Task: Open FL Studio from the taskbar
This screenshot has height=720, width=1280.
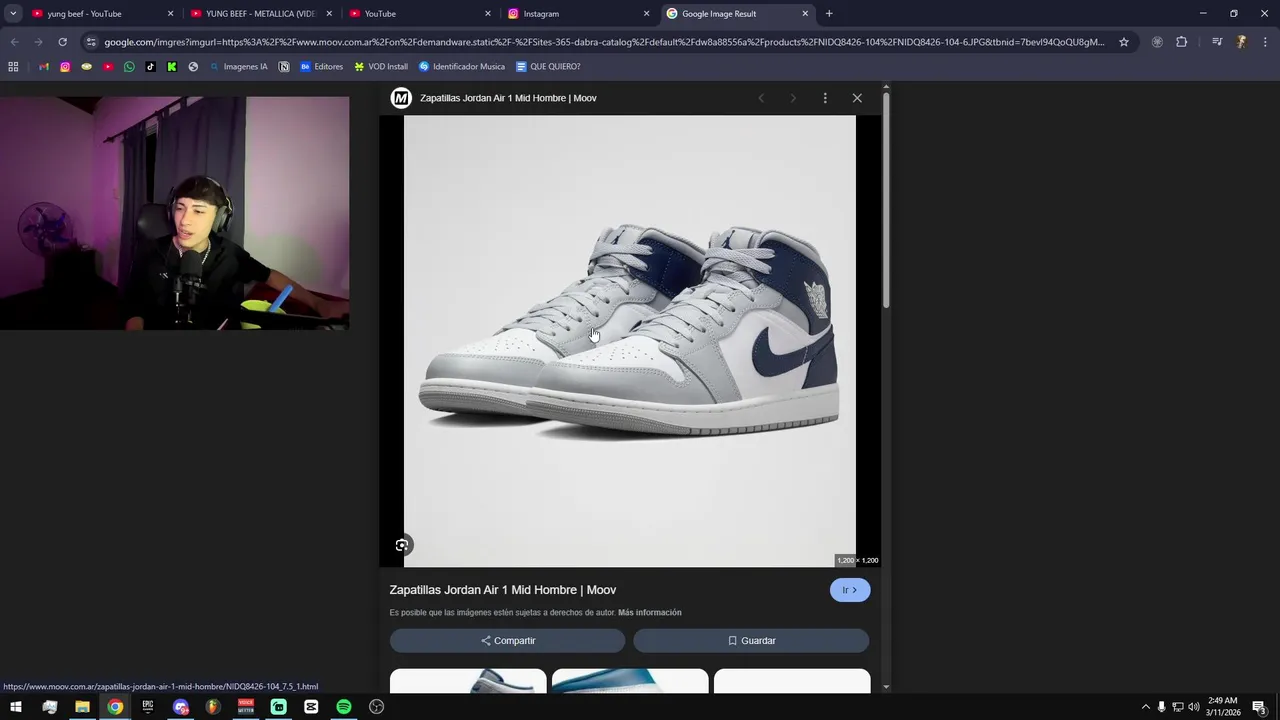Action: coord(213,707)
